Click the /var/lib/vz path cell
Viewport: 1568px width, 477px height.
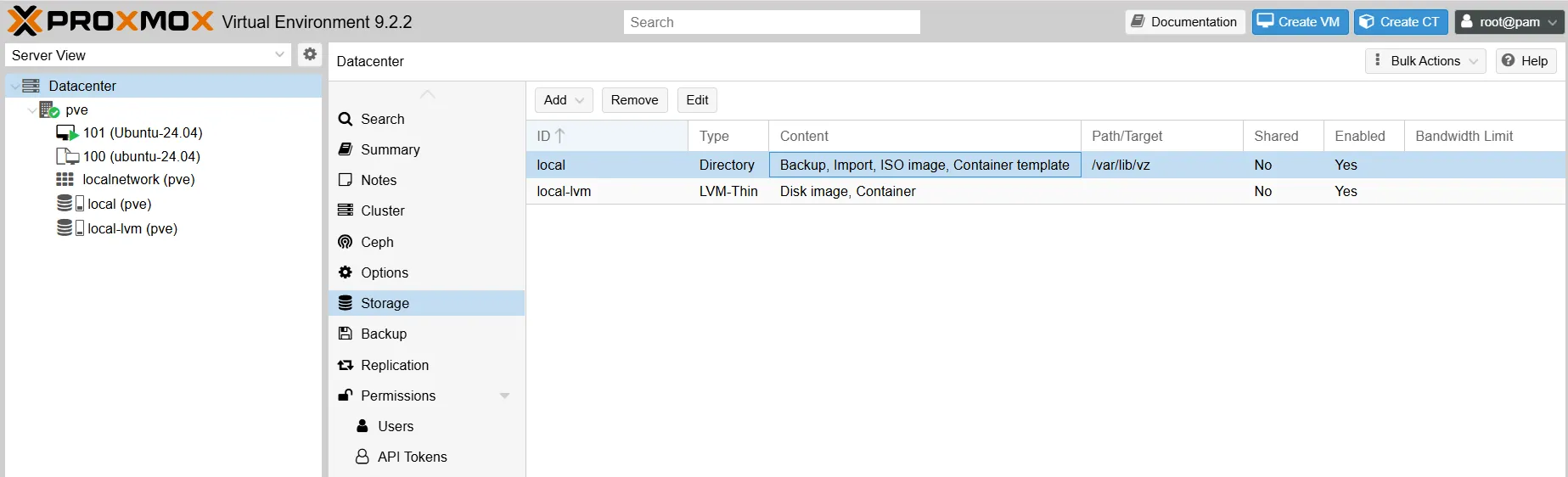pos(1161,165)
